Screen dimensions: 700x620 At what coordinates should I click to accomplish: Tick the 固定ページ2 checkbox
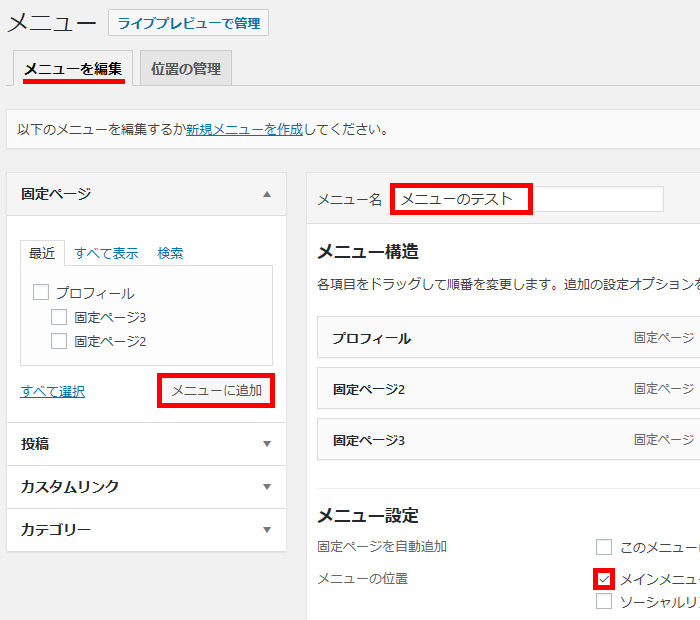59,341
